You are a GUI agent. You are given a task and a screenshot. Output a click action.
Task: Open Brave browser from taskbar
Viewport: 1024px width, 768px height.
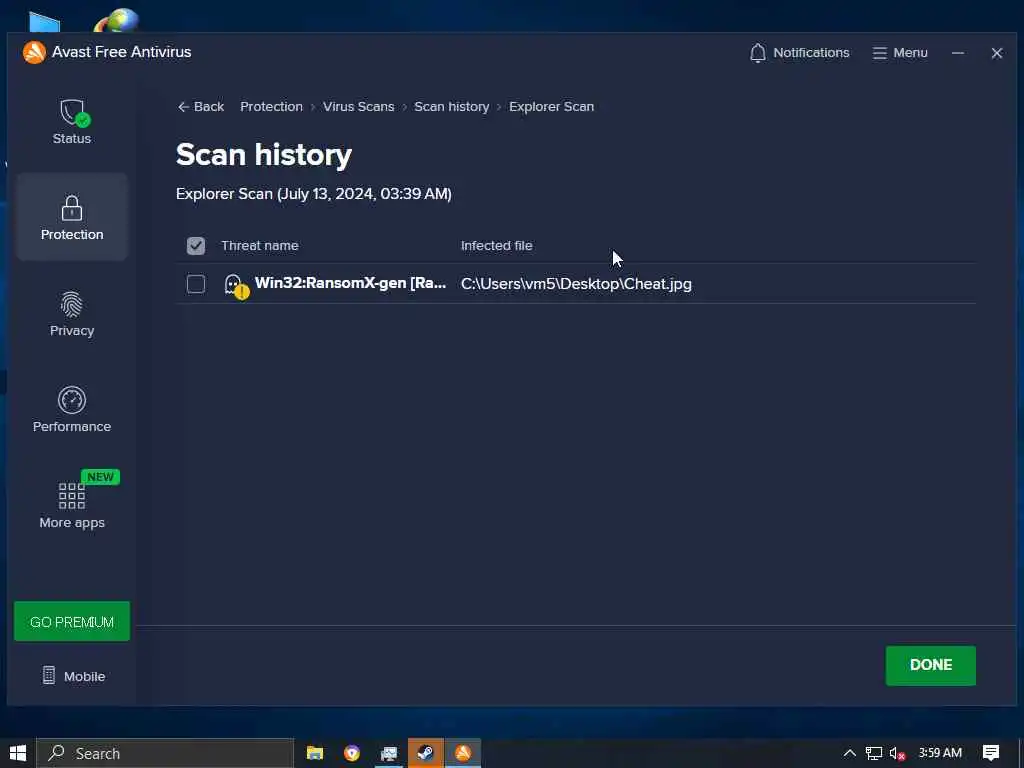pos(352,753)
